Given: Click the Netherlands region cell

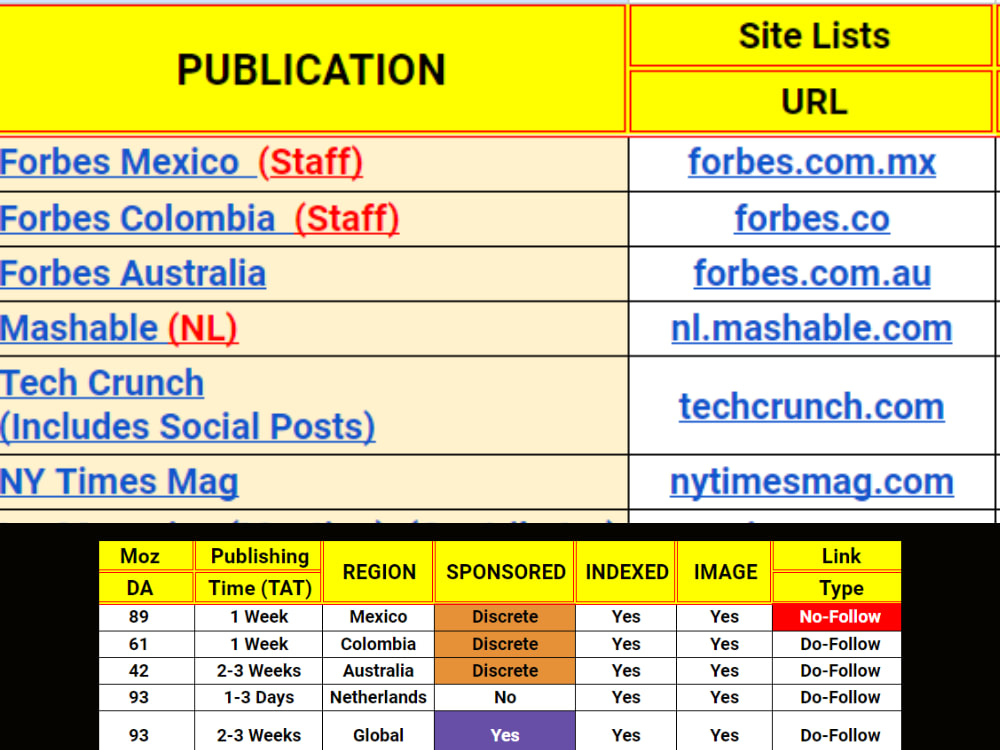Looking at the screenshot, I should tap(378, 698).
